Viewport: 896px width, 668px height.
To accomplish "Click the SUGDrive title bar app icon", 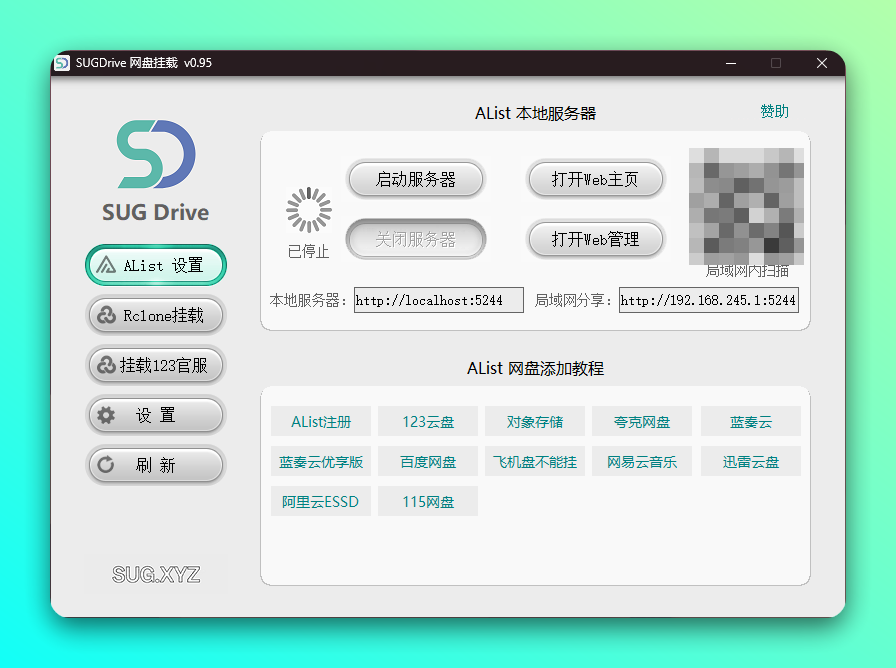I will click(64, 62).
